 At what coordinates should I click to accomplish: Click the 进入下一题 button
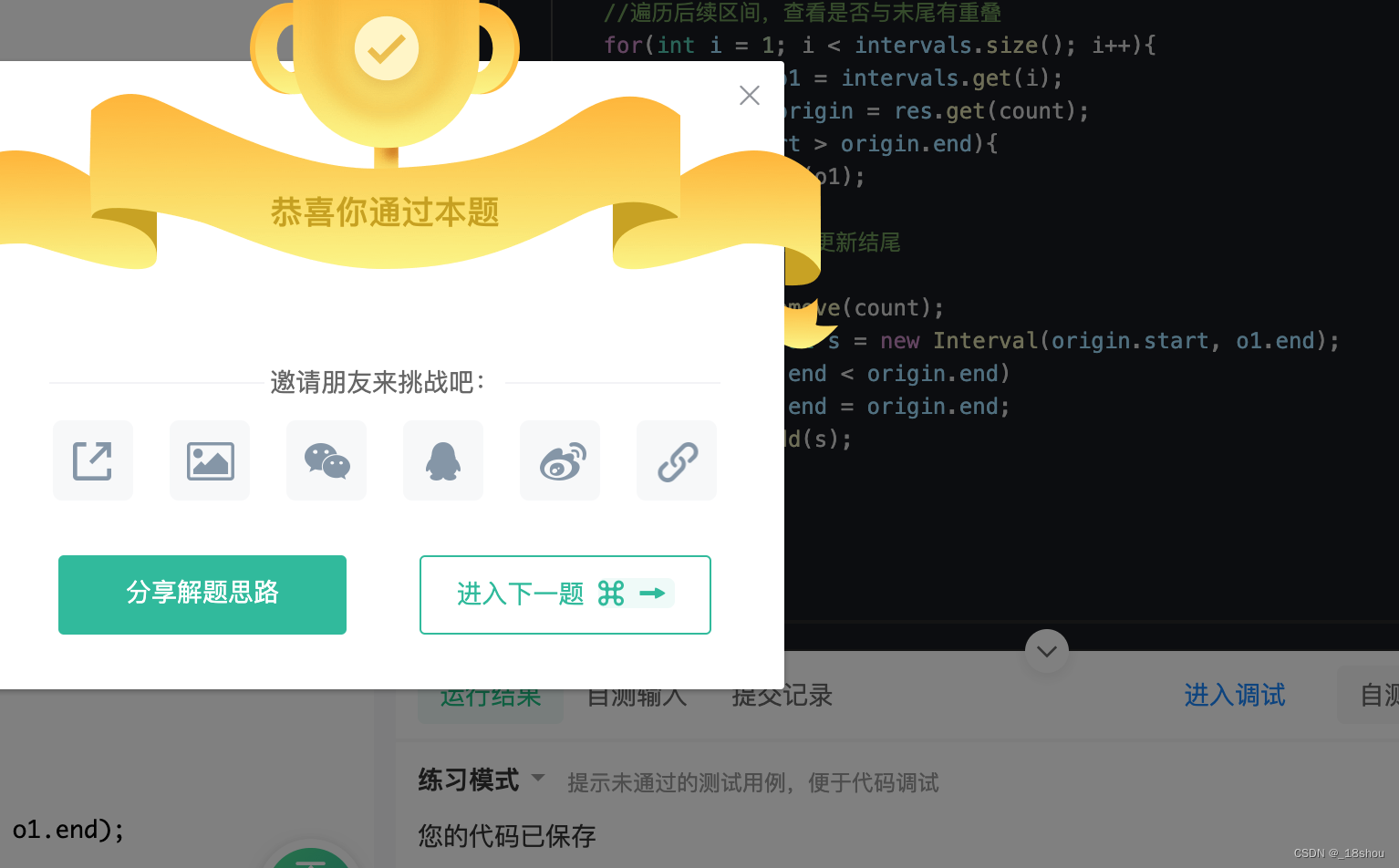click(565, 594)
